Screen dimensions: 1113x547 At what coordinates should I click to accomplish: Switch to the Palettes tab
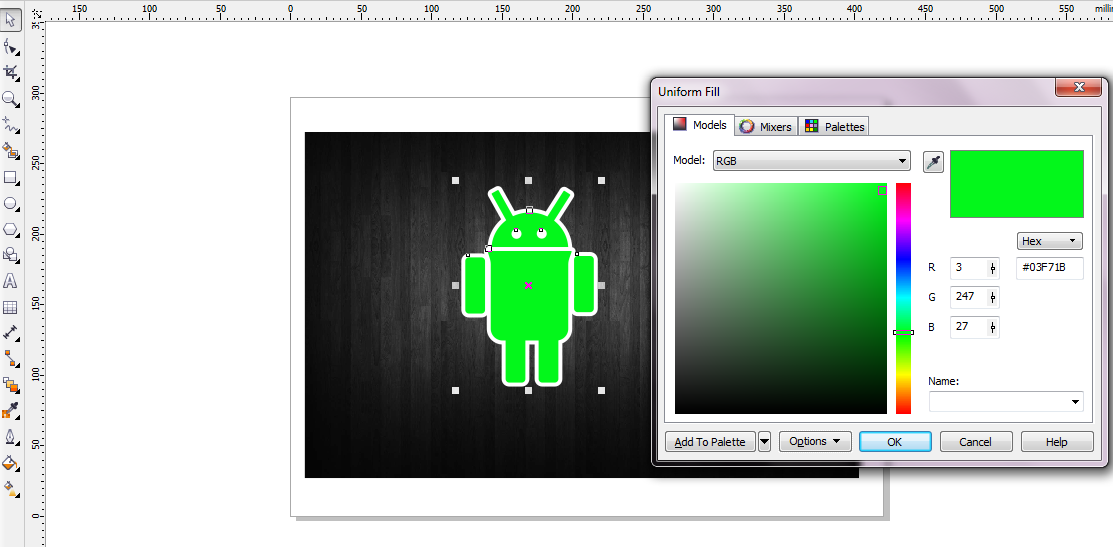834,126
